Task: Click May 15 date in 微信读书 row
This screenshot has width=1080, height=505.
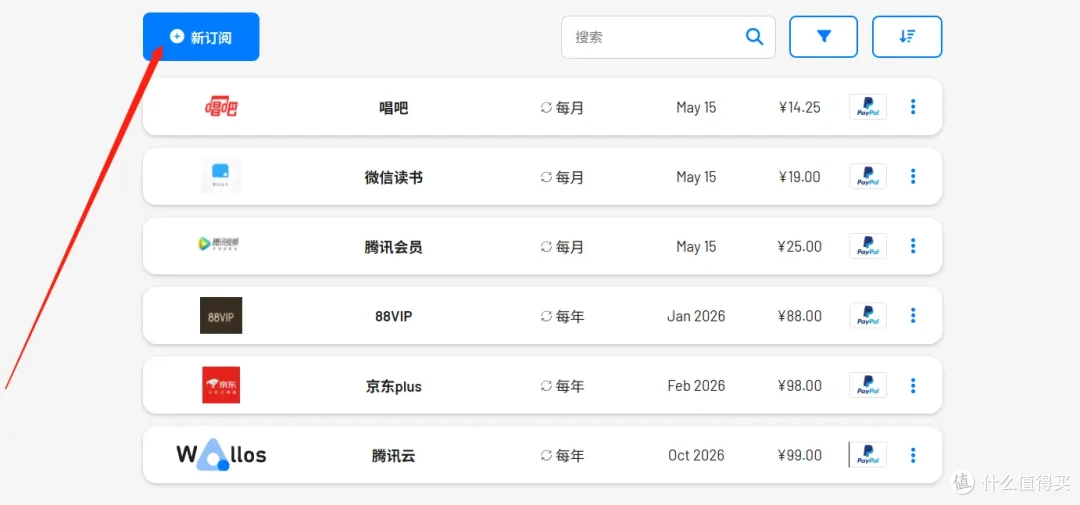Action: [x=696, y=177]
